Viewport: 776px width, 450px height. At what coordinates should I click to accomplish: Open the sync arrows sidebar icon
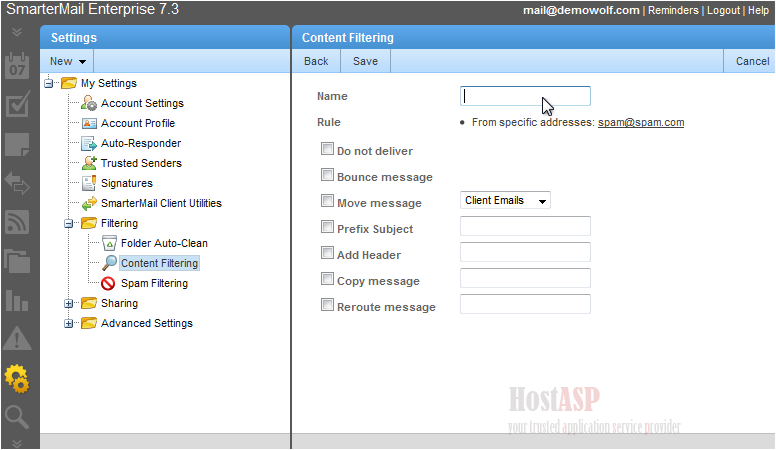(17, 183)
